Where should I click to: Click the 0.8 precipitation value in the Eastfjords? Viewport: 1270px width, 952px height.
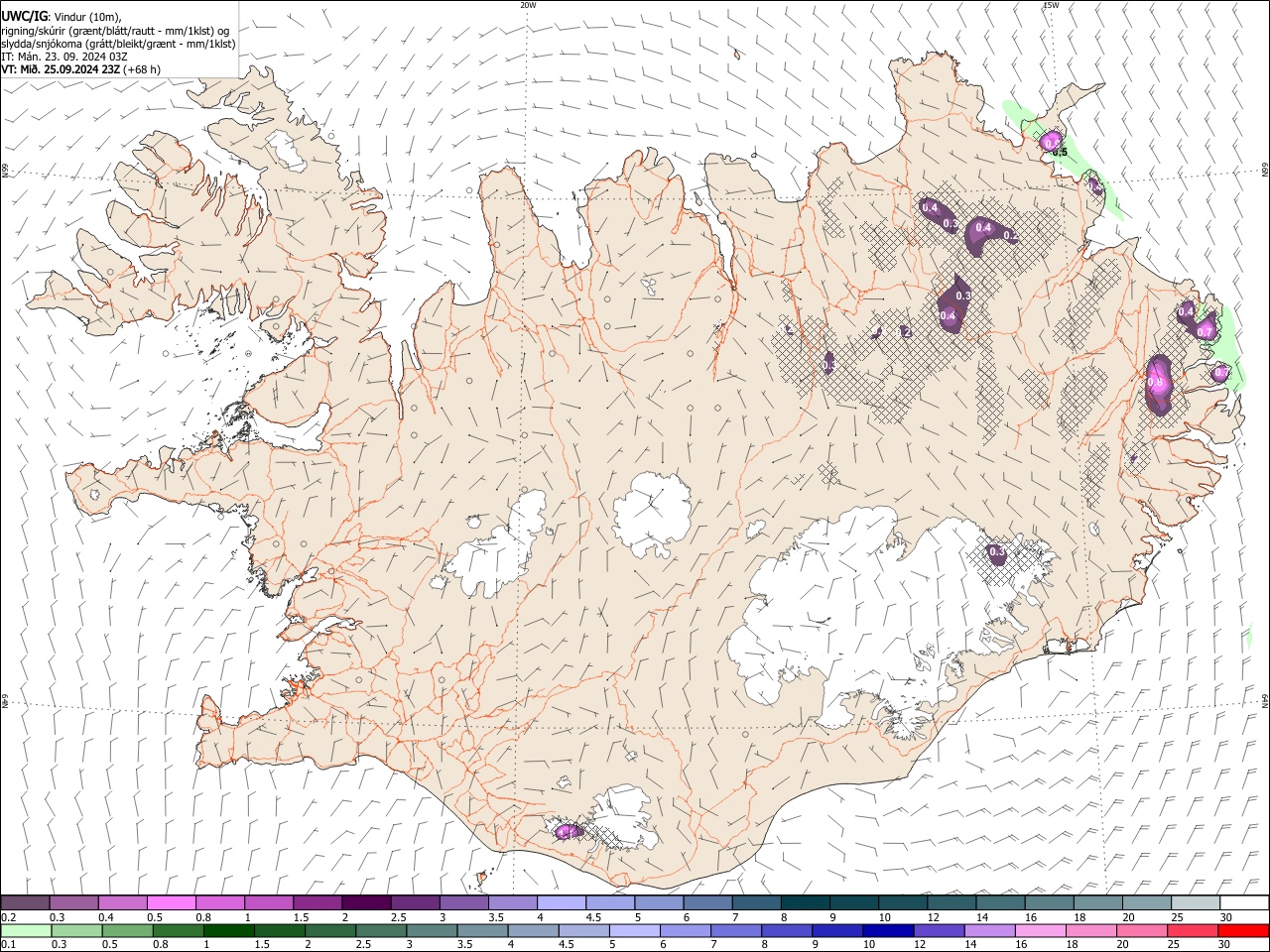click(1155, 382)
